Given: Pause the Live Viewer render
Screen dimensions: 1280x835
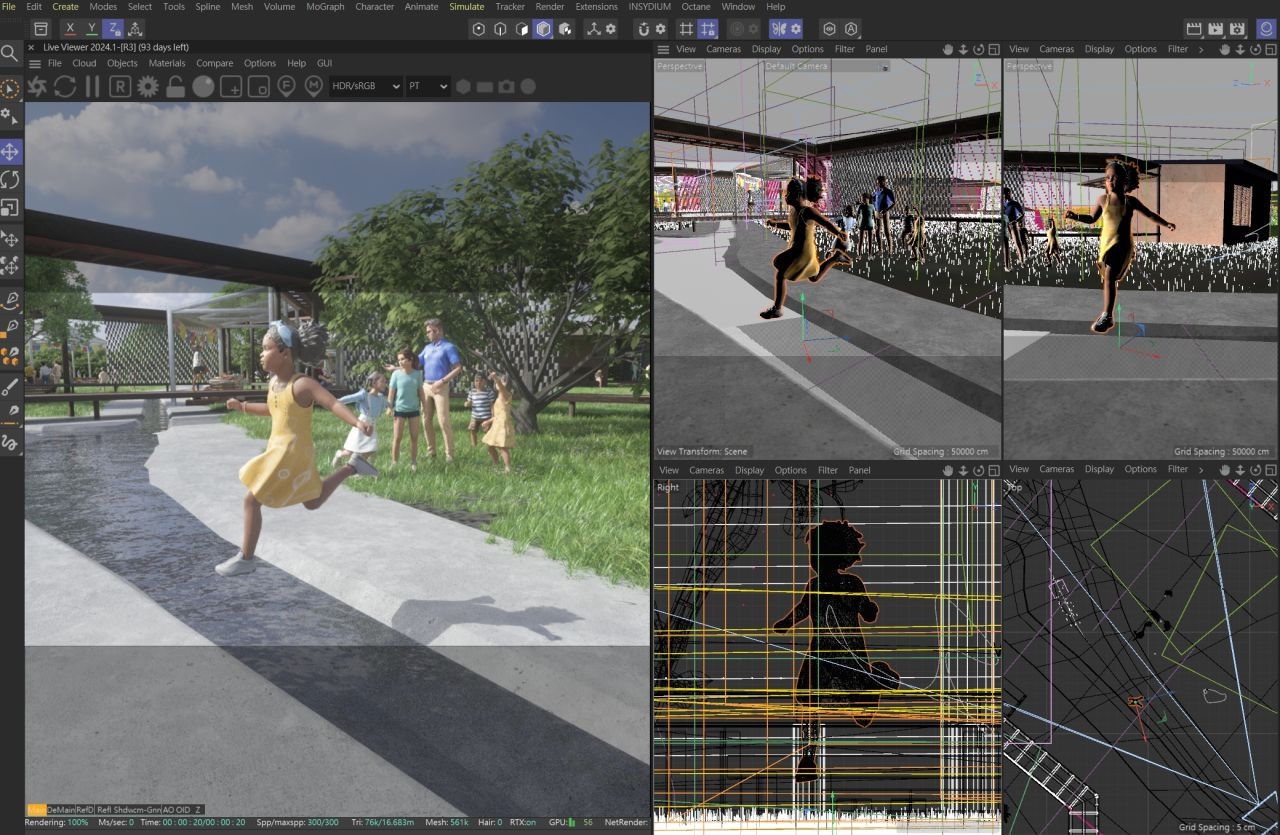Looking at the screenshot, I should pos(92,87).
